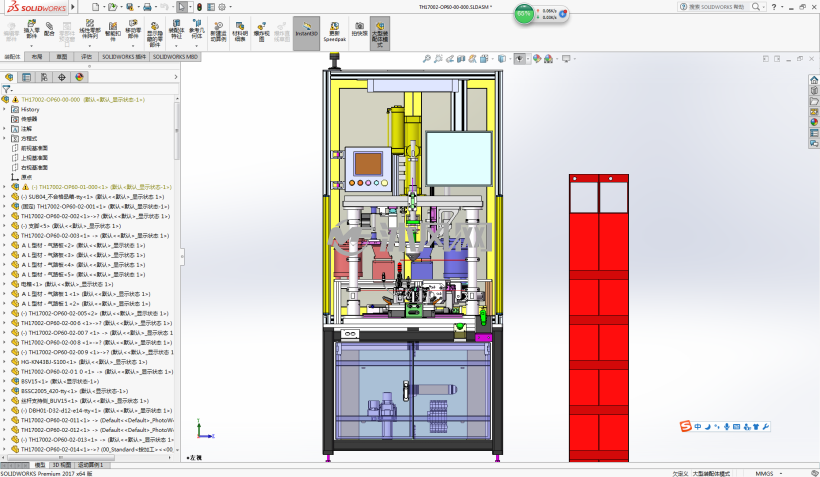
Task: Click the Zoom to Fit magnifier icon
Action: tap(426, 59)
